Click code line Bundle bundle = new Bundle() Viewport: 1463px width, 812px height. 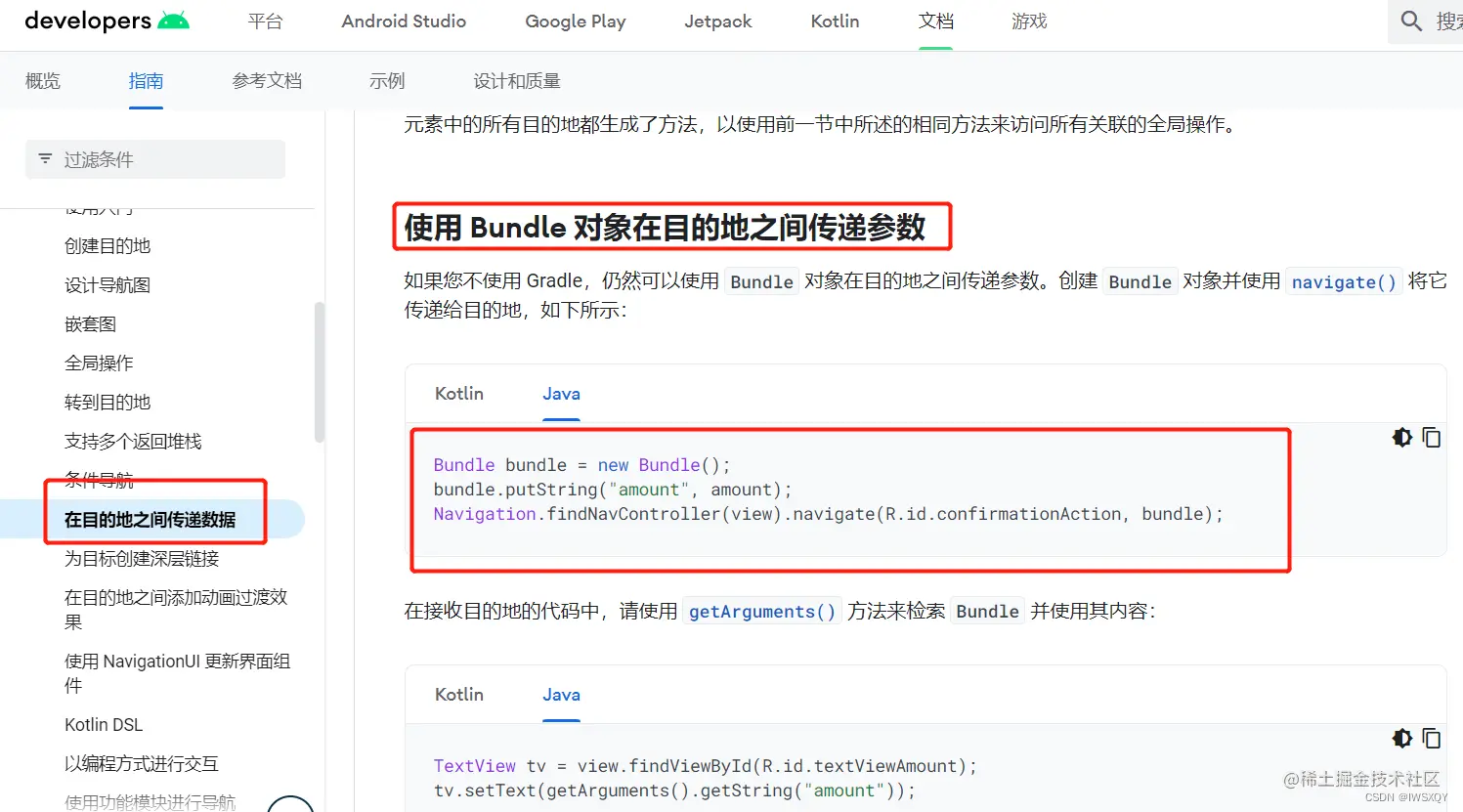[x=581, y=465]
